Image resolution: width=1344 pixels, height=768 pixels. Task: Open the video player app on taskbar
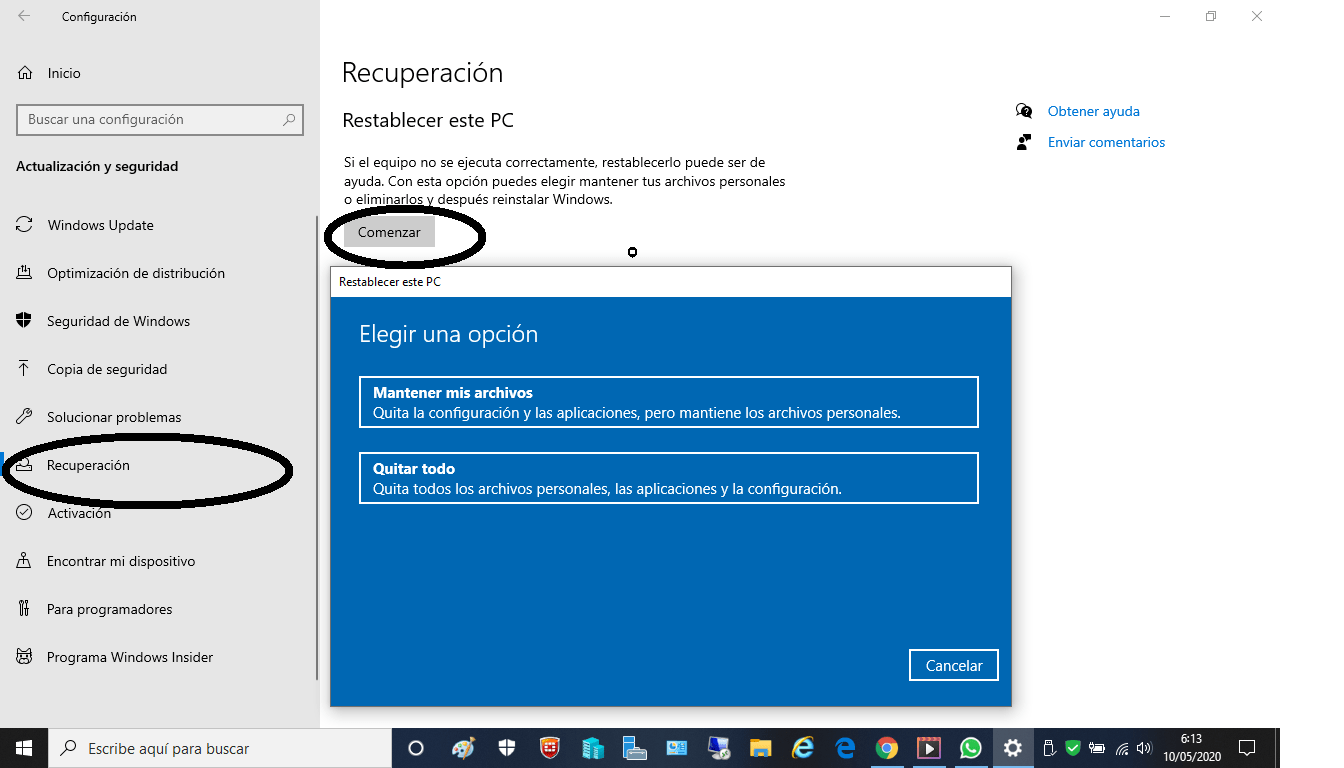(x=929, y=748)
